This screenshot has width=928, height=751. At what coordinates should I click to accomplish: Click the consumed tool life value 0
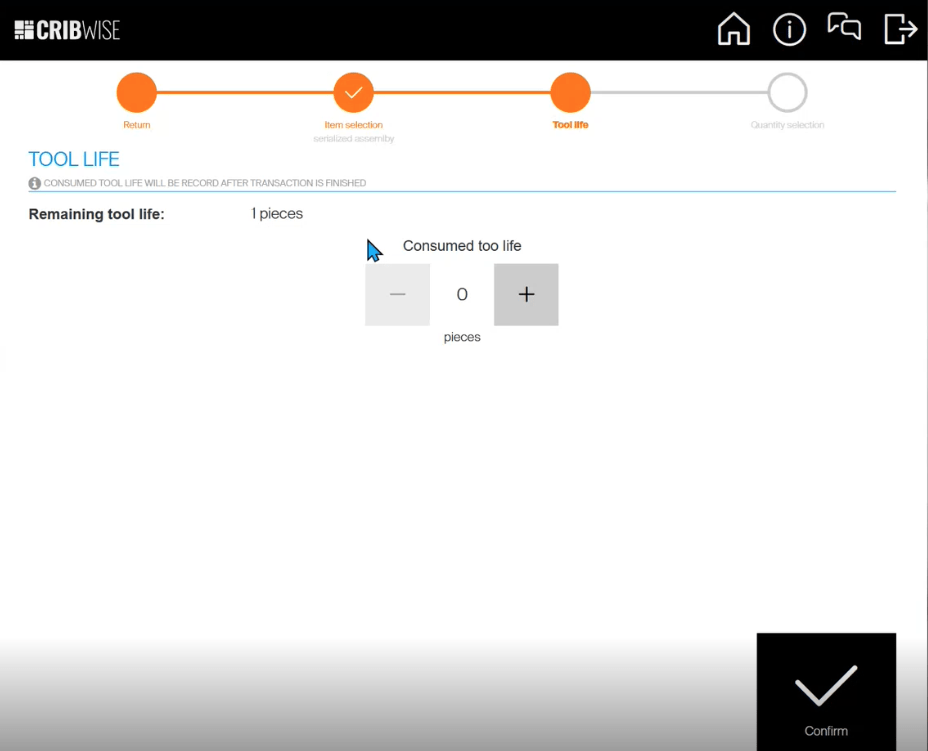click(x=462, y=295)
